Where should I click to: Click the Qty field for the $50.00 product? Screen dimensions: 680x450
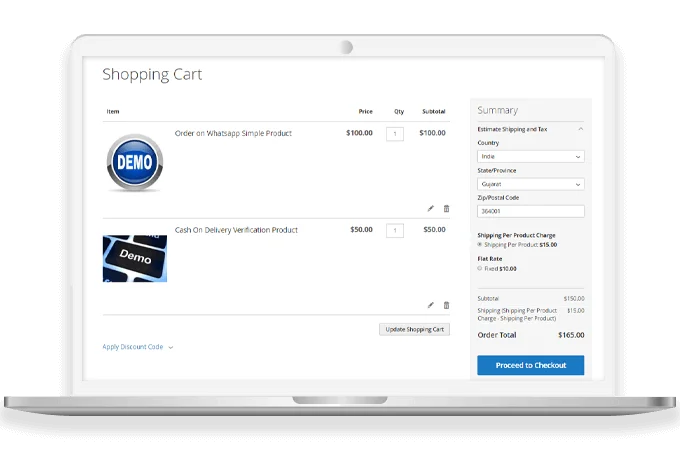(395, 230)
